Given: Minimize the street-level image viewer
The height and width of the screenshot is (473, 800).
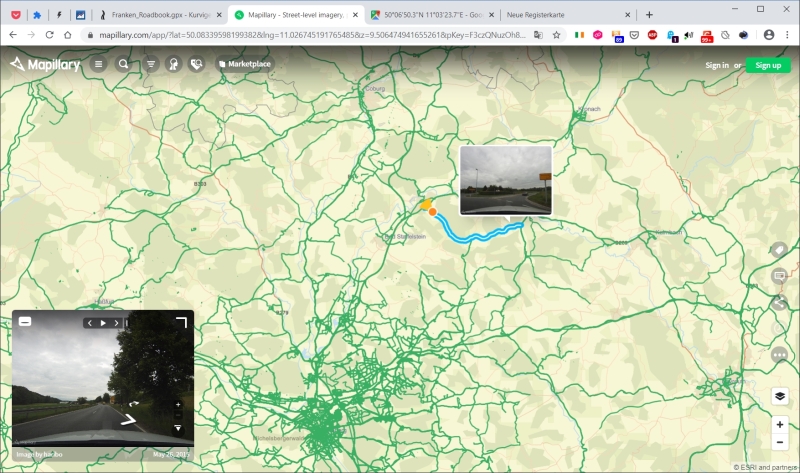Looking at the screenshot, I should [x=25, y=321].
